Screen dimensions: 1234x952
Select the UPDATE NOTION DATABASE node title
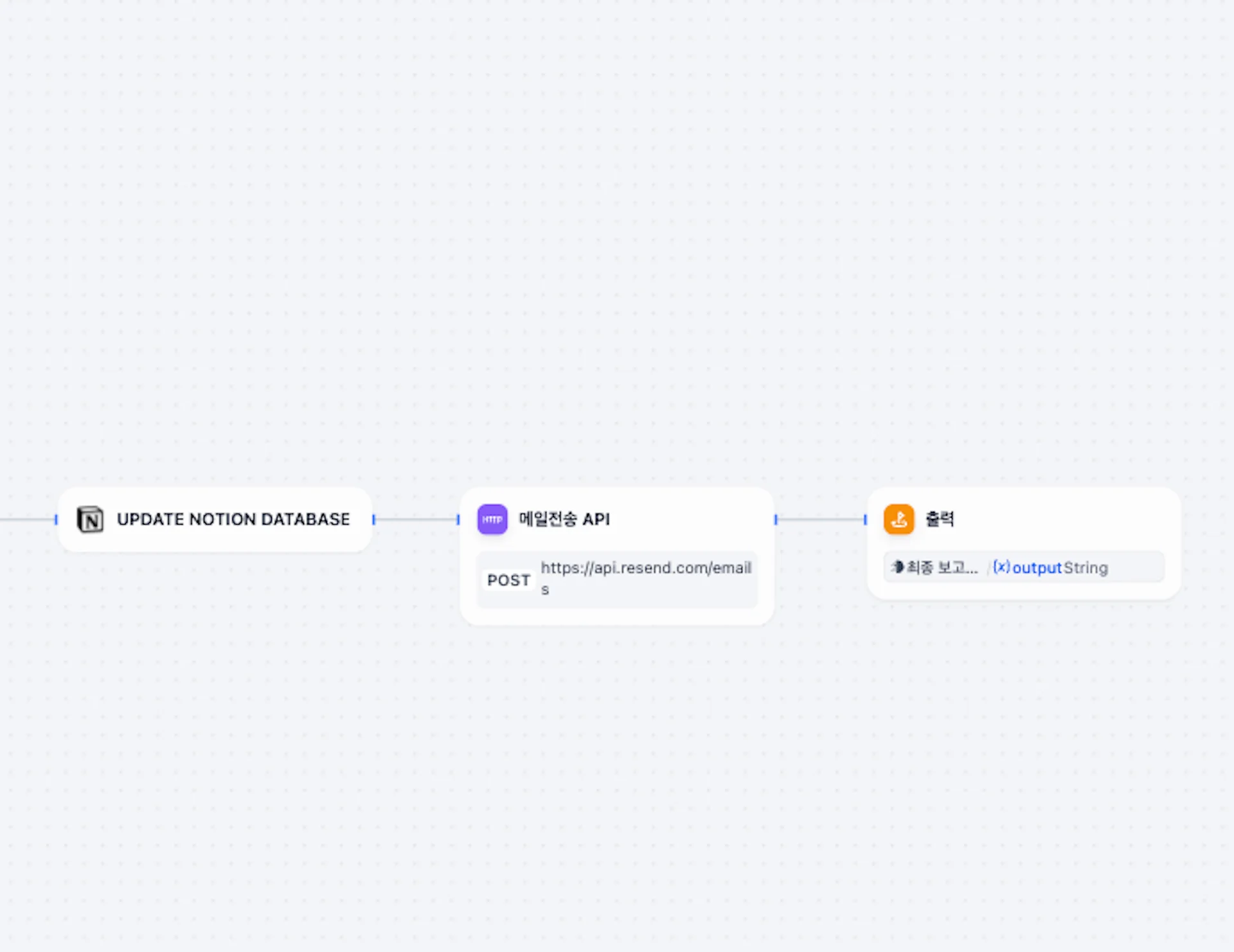point(233,519)
